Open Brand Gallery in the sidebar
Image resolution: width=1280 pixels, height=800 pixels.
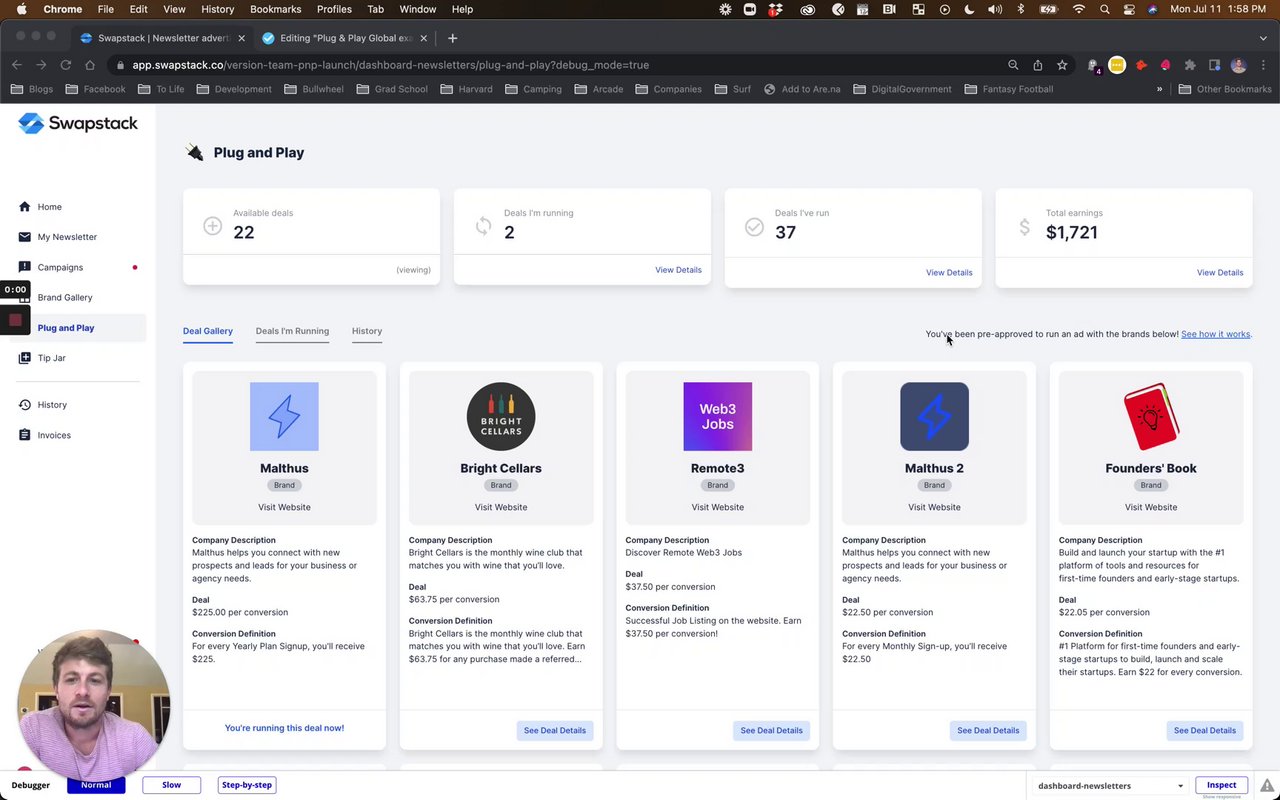65,297
